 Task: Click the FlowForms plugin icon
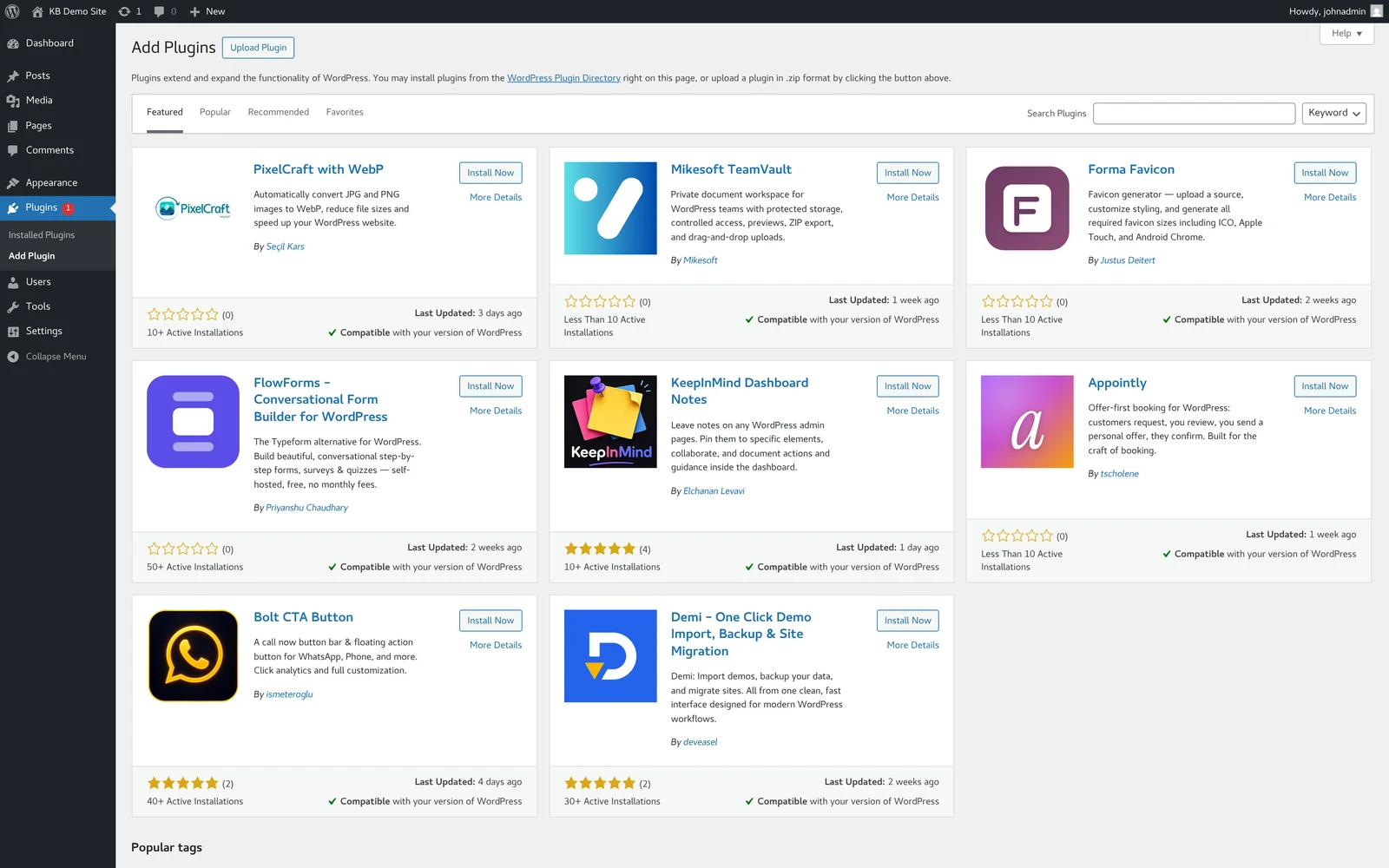(x=193, y=422)
